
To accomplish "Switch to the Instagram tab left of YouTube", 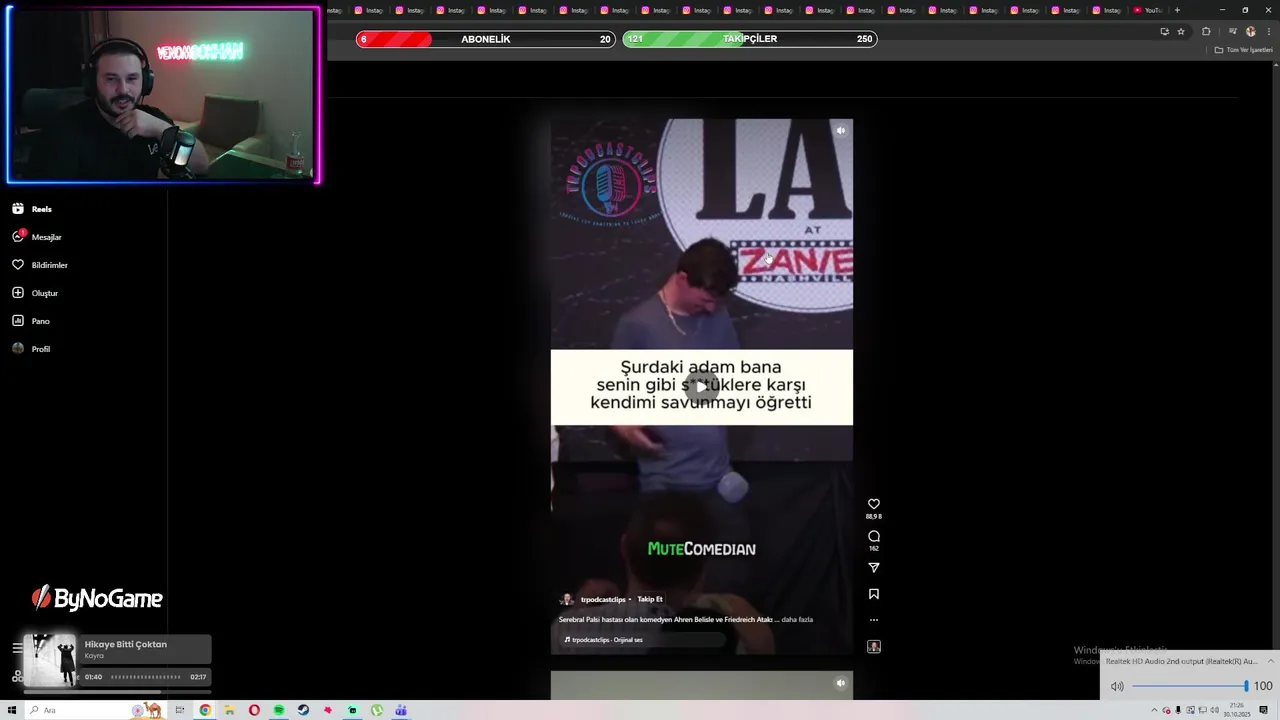I will click(1107, 10).
